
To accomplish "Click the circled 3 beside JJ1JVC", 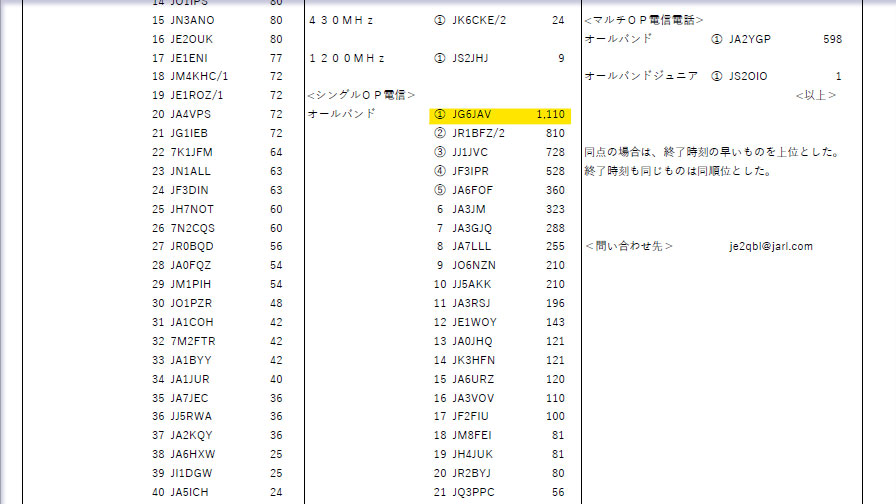I will tap(440, 152).
